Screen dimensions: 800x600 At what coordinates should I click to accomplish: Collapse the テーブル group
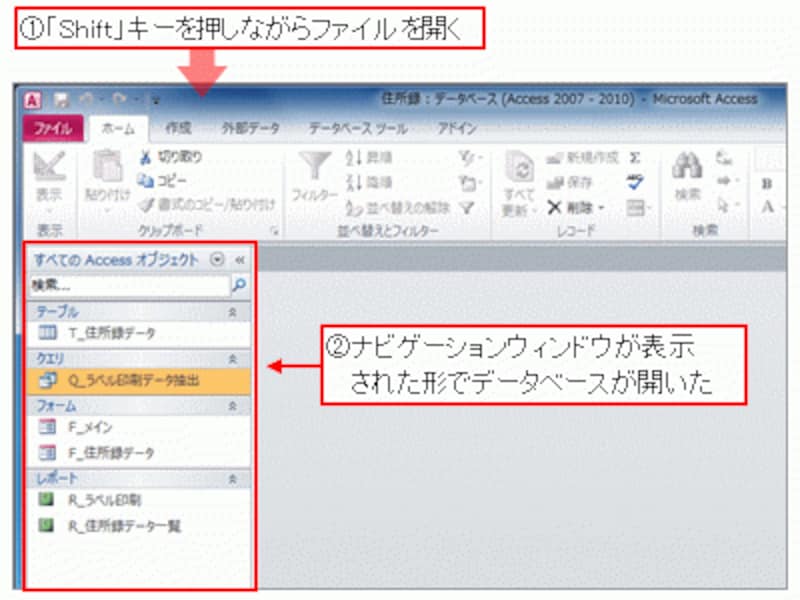[x=233, y=312]
